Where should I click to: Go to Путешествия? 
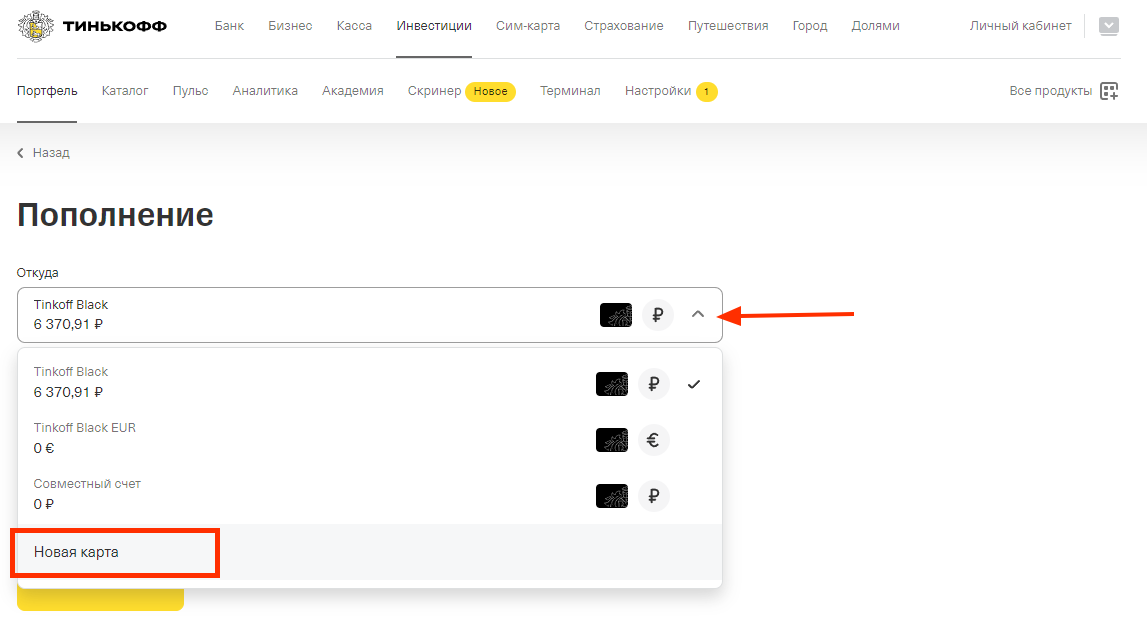[x=728, y=26]
